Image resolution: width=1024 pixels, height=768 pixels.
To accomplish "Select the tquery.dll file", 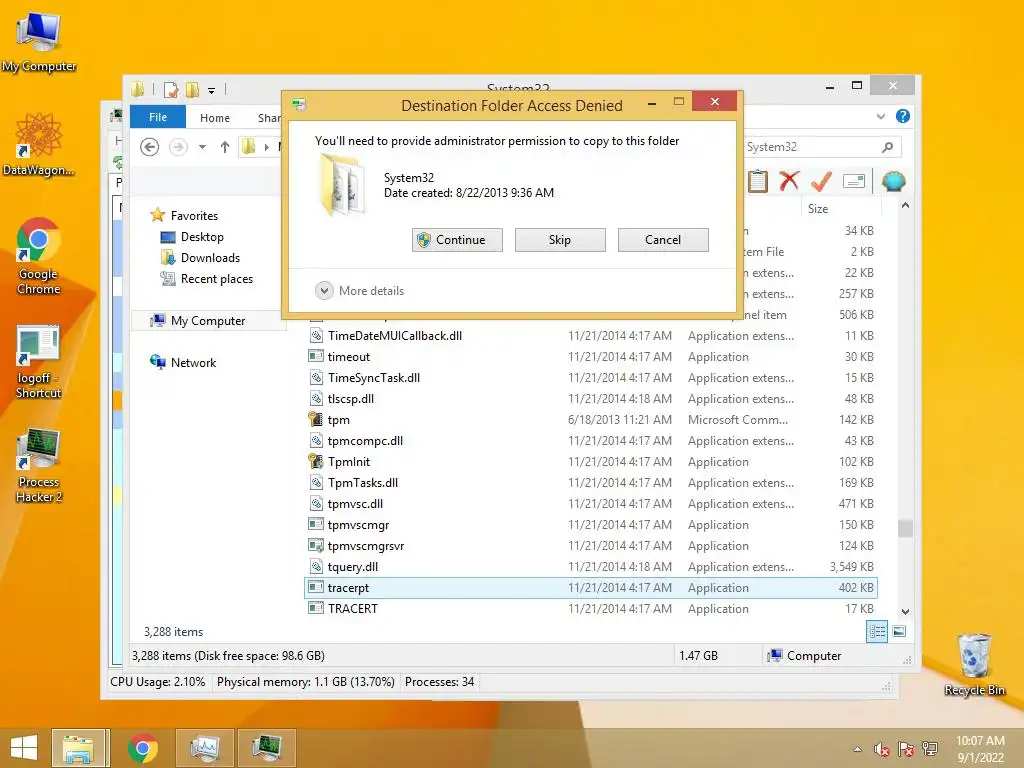I will tap(591, 566).
